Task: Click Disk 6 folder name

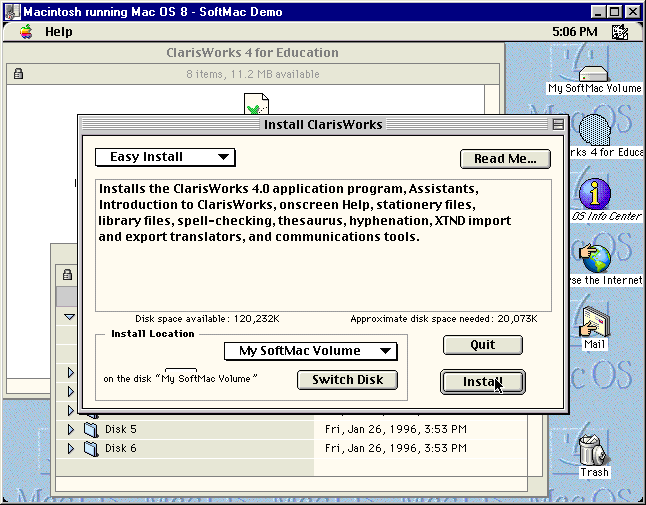Action: pos(121,448)
